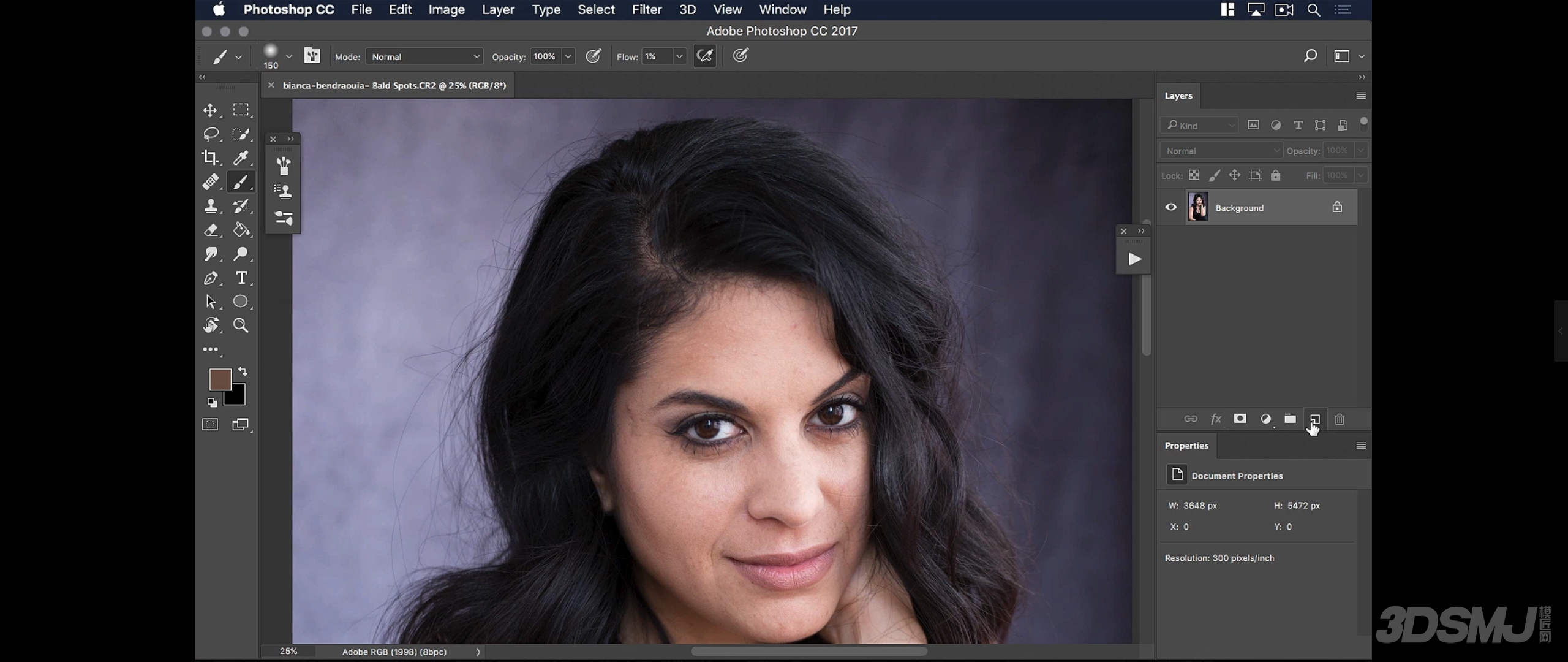Open the Window menu
Image resolution: width=1568 pixels, height=662 pixels.
pyautogui.click(x=783, y=10)
